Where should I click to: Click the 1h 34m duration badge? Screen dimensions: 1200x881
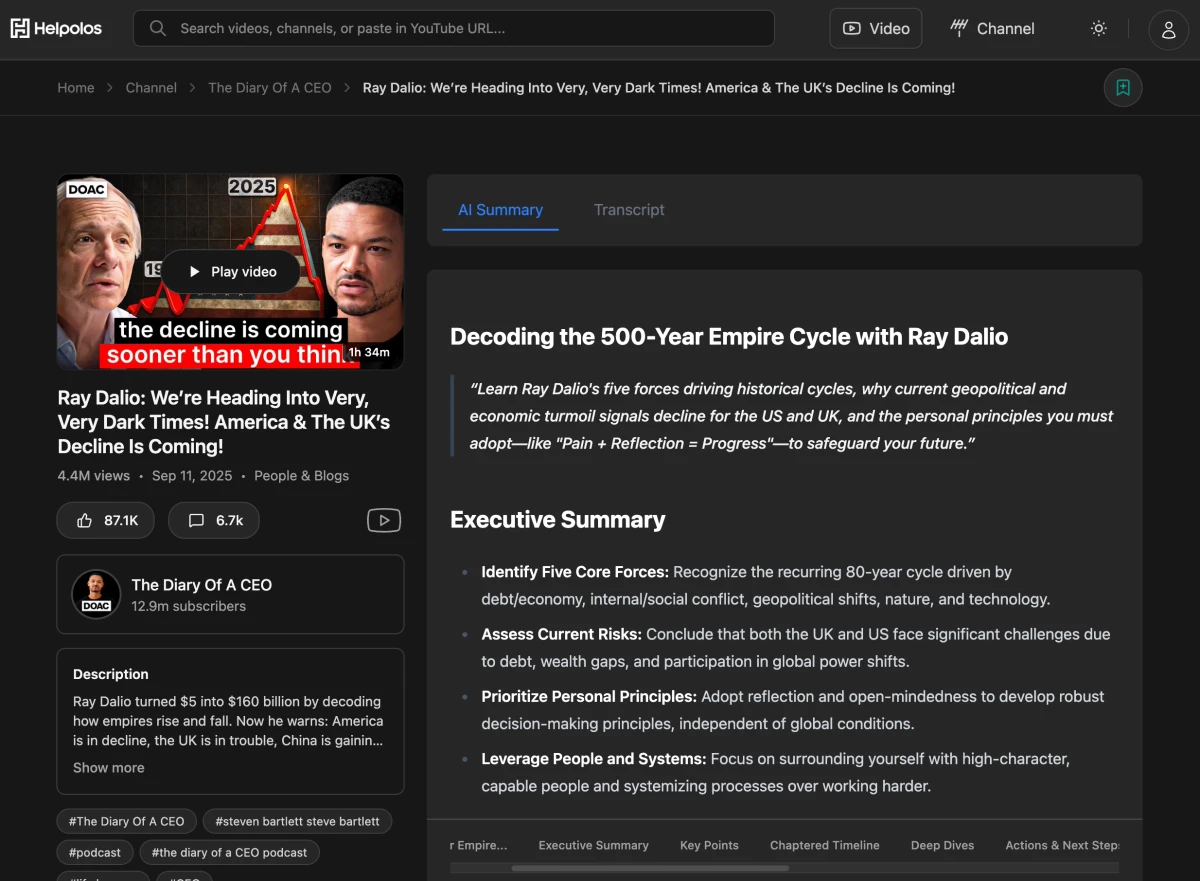pos(369,352)
